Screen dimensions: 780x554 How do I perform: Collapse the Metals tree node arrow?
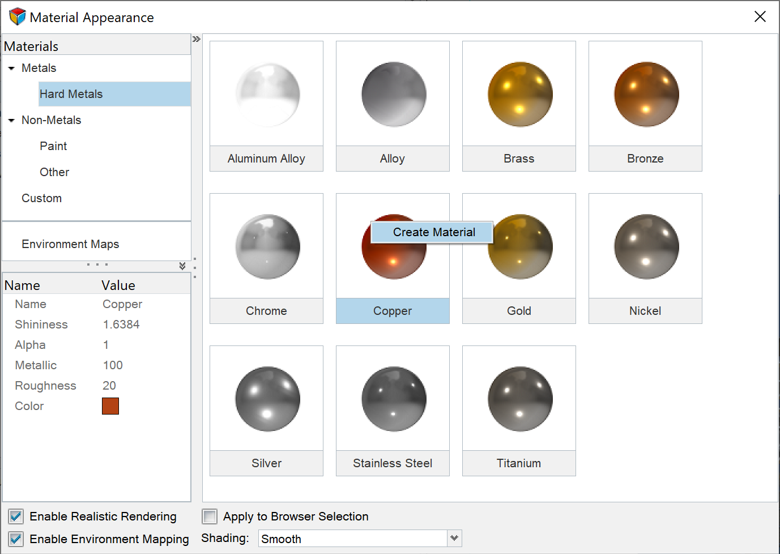pyautogui.click(x=11, y=68)
